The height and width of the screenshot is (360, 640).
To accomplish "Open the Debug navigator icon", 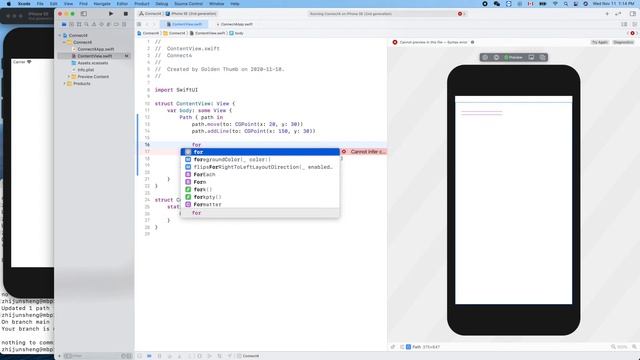I will pos(109,24).
